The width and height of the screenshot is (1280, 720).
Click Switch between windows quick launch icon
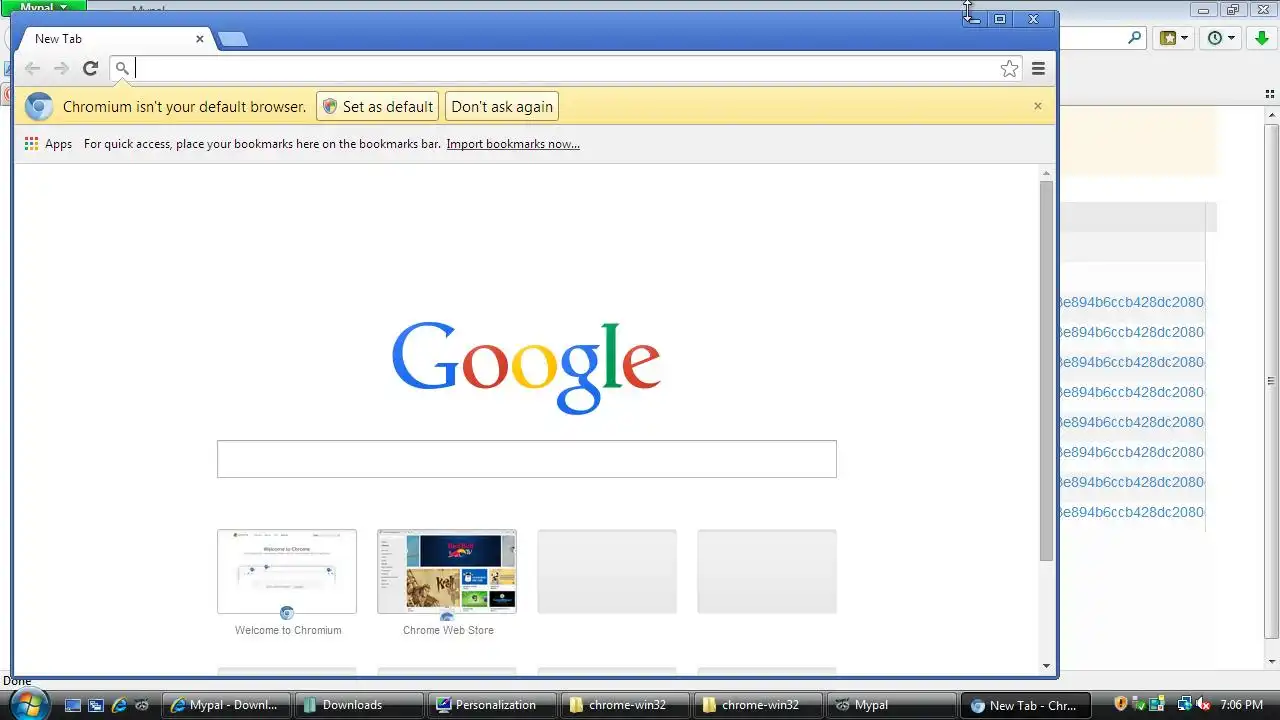coord(96,705)
